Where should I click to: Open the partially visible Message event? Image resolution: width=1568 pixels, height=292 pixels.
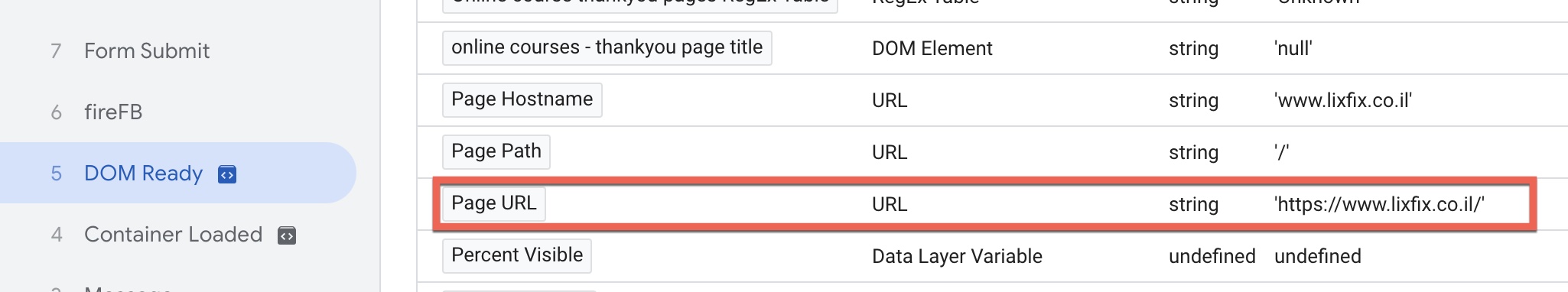(x=128, y=289)
